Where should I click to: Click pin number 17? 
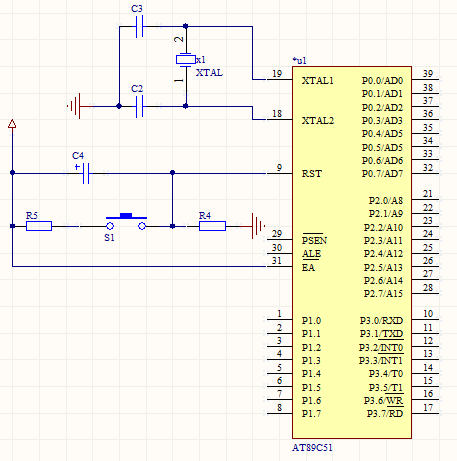pos(428,407)
